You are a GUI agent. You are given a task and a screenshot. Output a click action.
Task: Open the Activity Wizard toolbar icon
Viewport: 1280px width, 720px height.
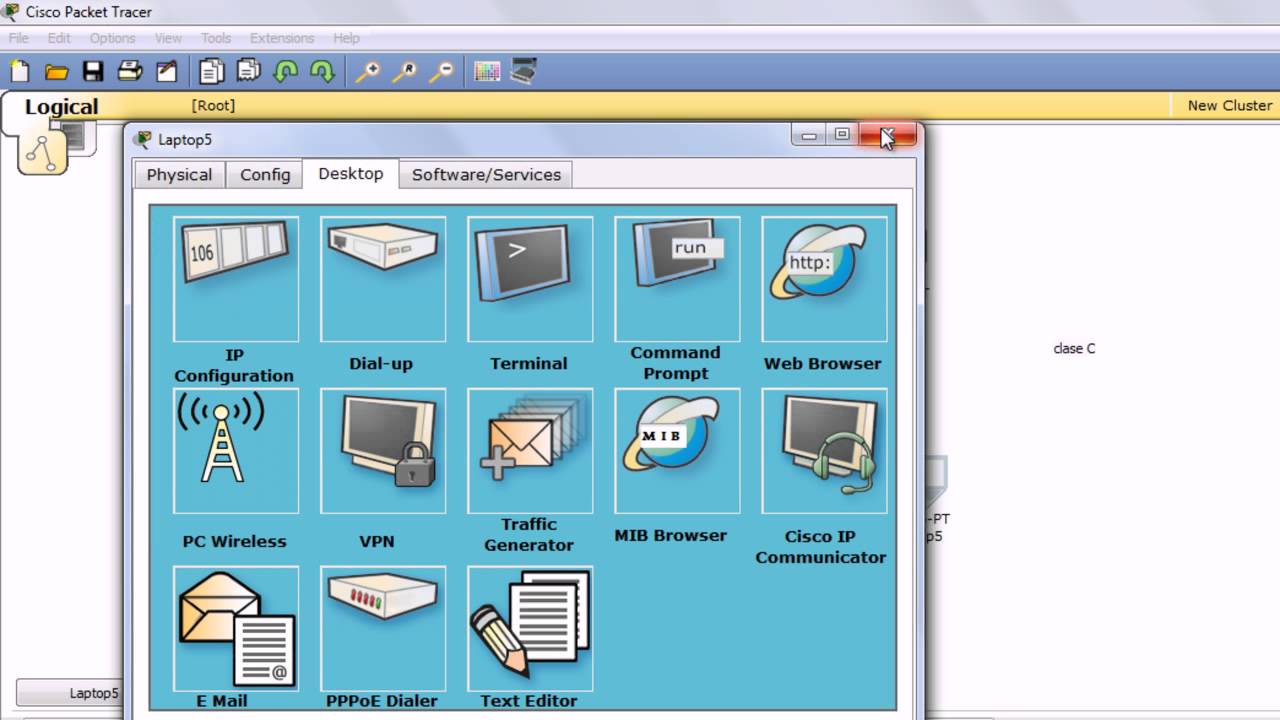167,71
